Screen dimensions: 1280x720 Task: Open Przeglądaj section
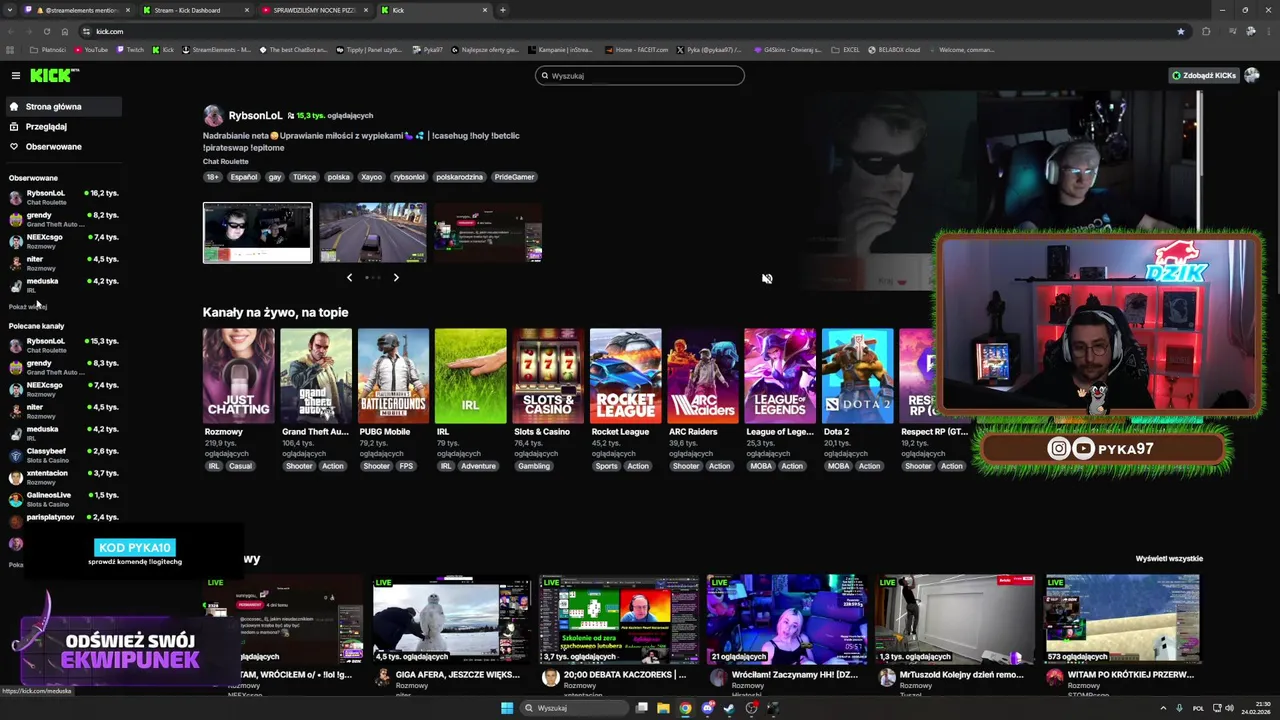(x=62, y=126)
